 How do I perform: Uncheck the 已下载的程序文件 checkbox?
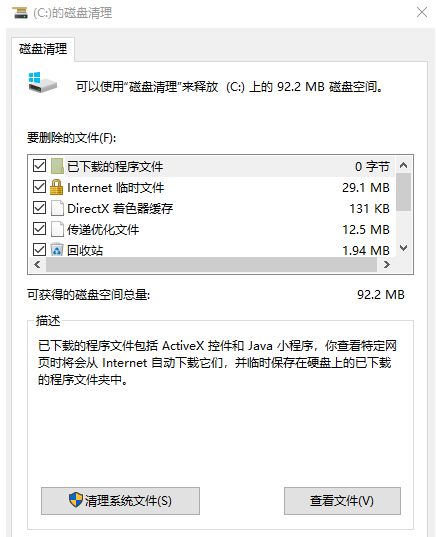39,166
